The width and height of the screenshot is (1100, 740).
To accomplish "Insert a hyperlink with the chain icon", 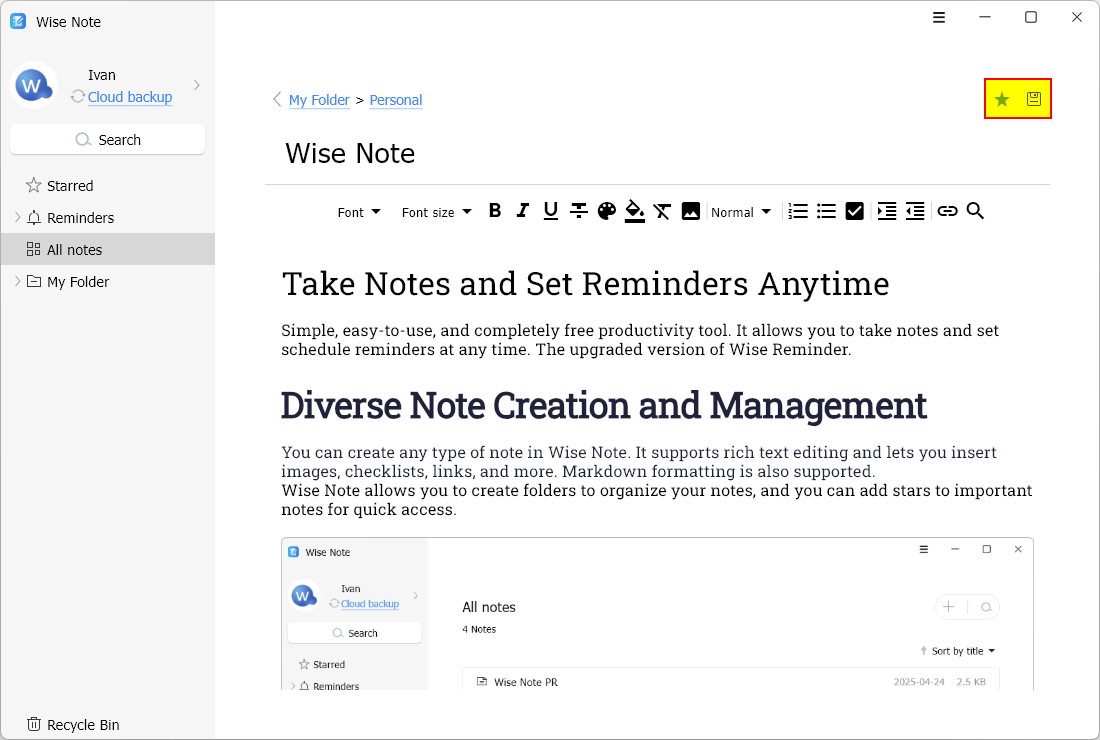I will 947,211.
